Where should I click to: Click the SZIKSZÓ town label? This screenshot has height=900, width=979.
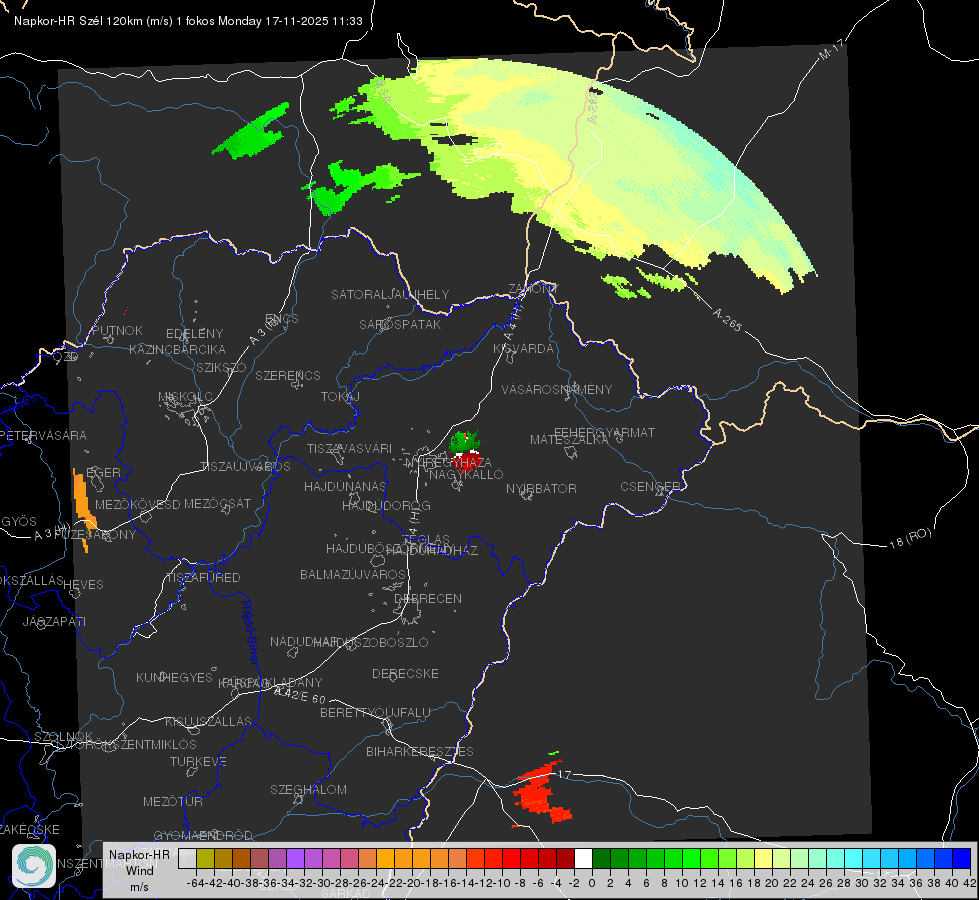coord(222,367)
